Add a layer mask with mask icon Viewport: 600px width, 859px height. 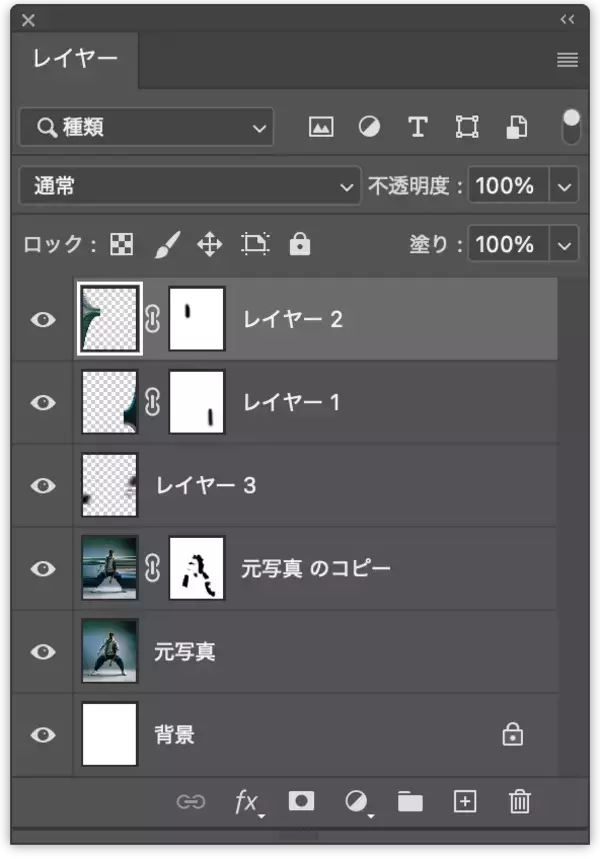point(301,801)
